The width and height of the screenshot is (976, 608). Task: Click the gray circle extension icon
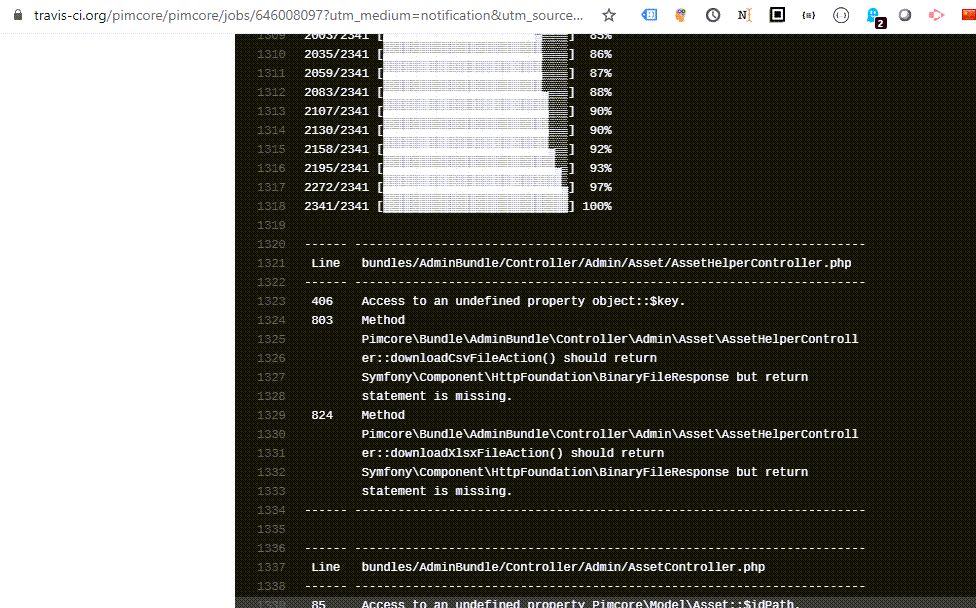(x=903, y=15)
